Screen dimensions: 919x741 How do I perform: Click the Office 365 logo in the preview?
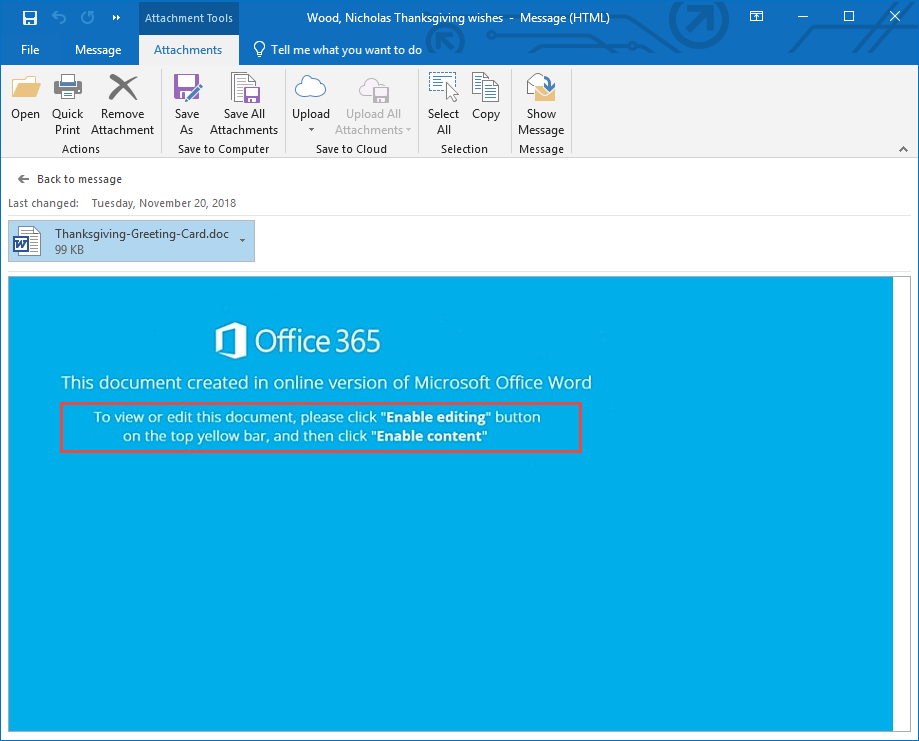coord(298,341)
